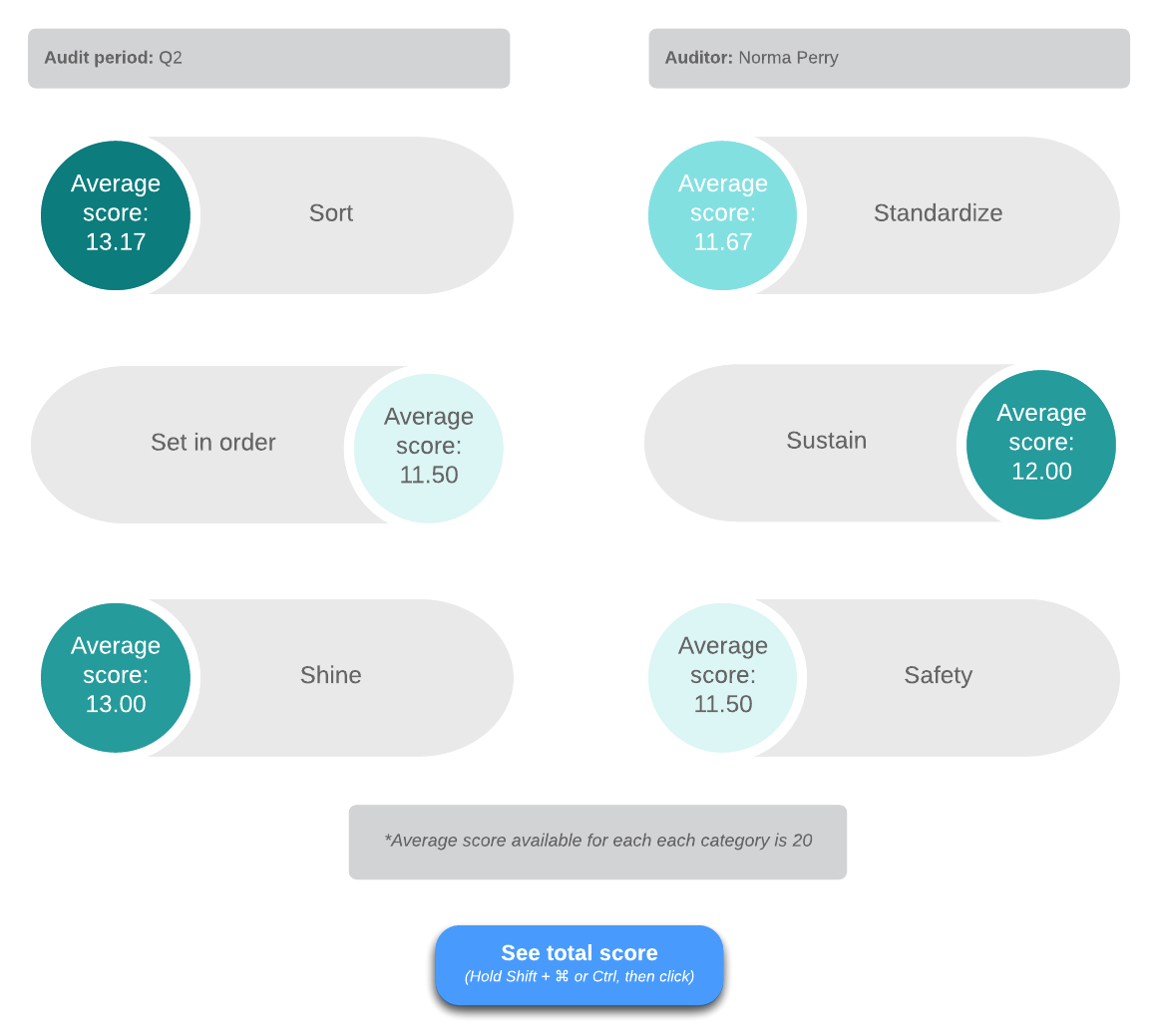1154x1036 pixels.
Task: Click the See total score button
Action: (579, 964)
